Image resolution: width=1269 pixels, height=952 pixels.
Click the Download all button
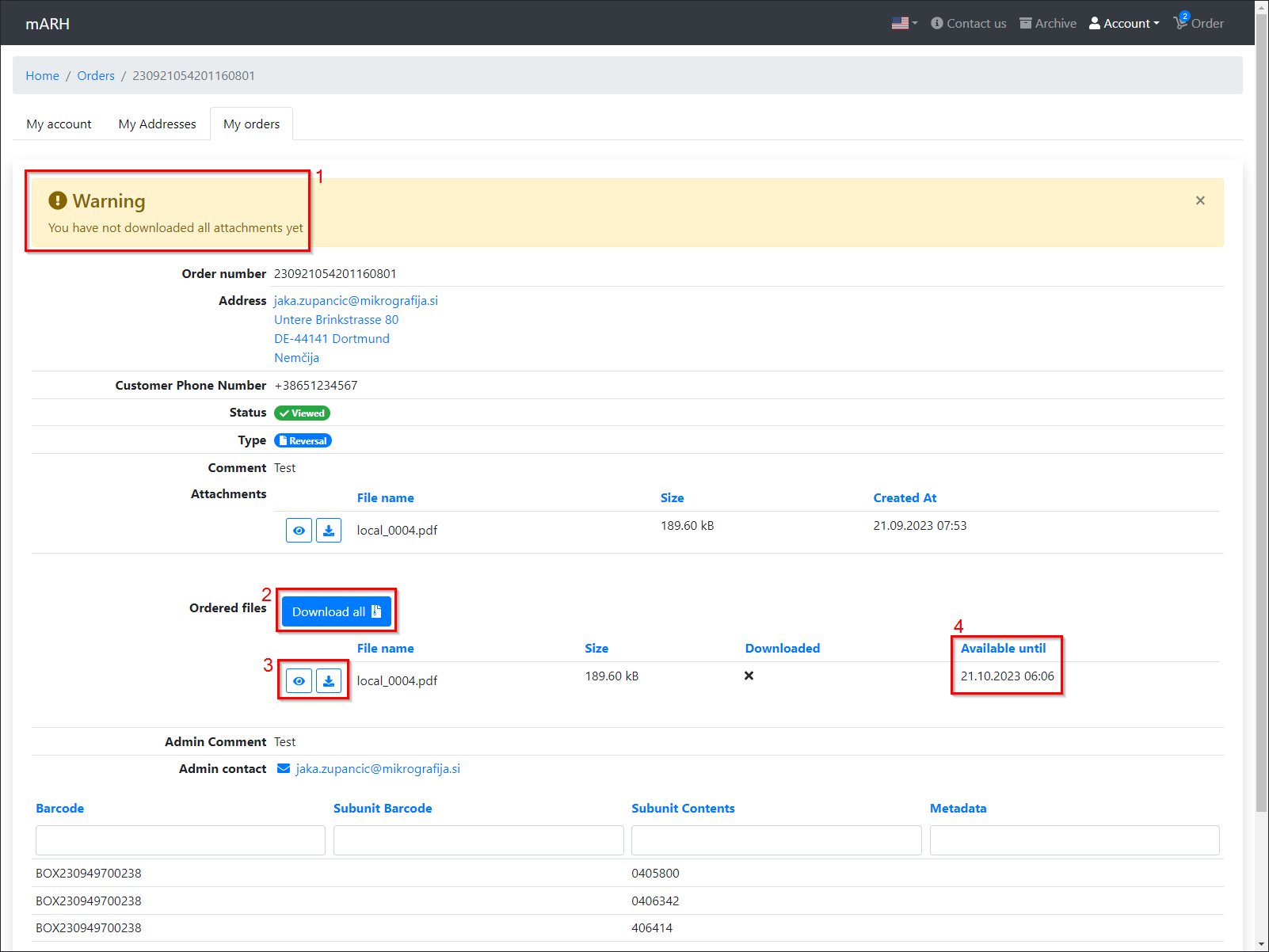click(337, 611)
